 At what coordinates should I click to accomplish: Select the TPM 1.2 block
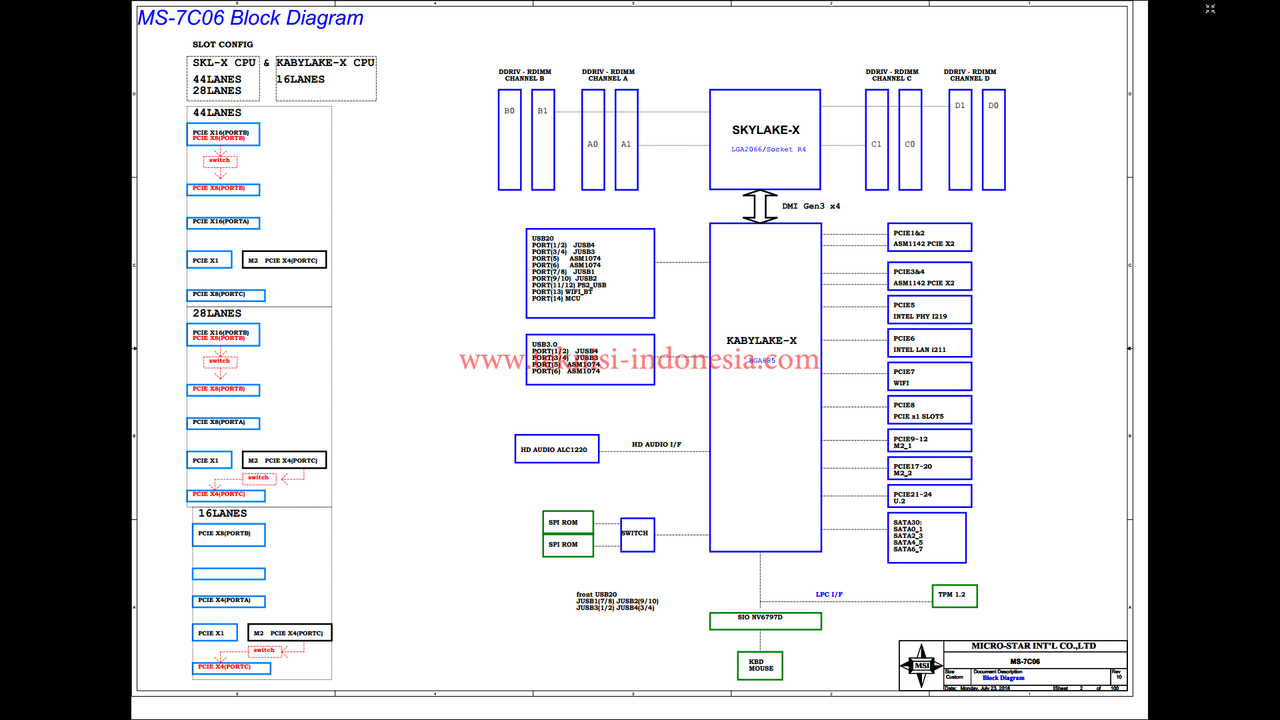coord(954,595)
